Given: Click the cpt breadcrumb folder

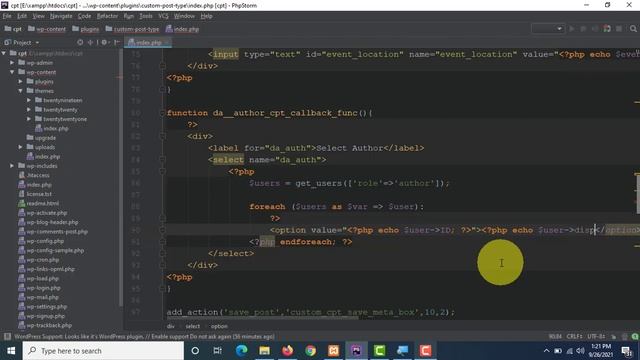Looking at the screenshot, I should click(x=13, y=29).
